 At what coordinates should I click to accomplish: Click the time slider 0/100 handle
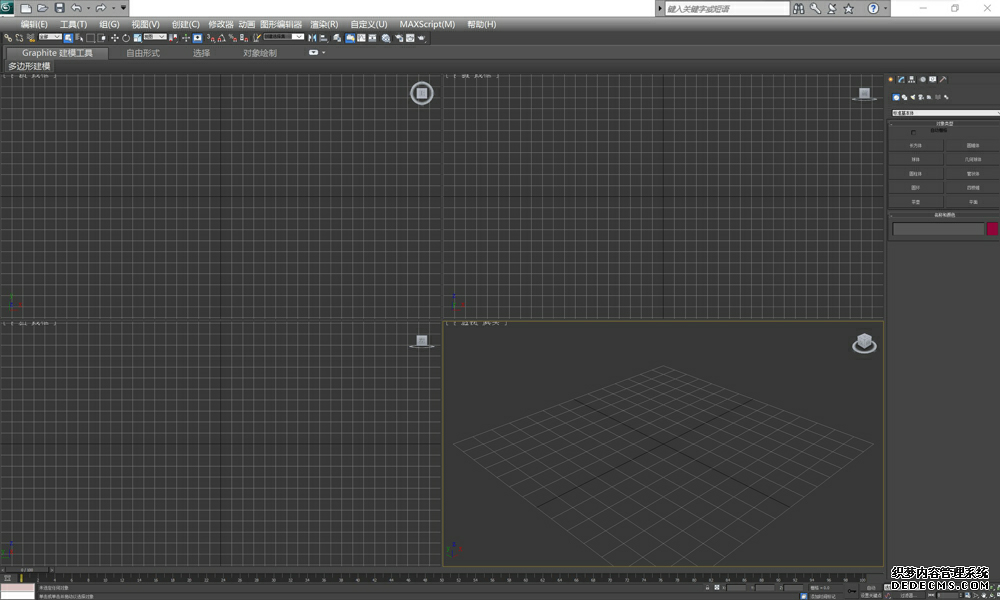click(27, 570)
